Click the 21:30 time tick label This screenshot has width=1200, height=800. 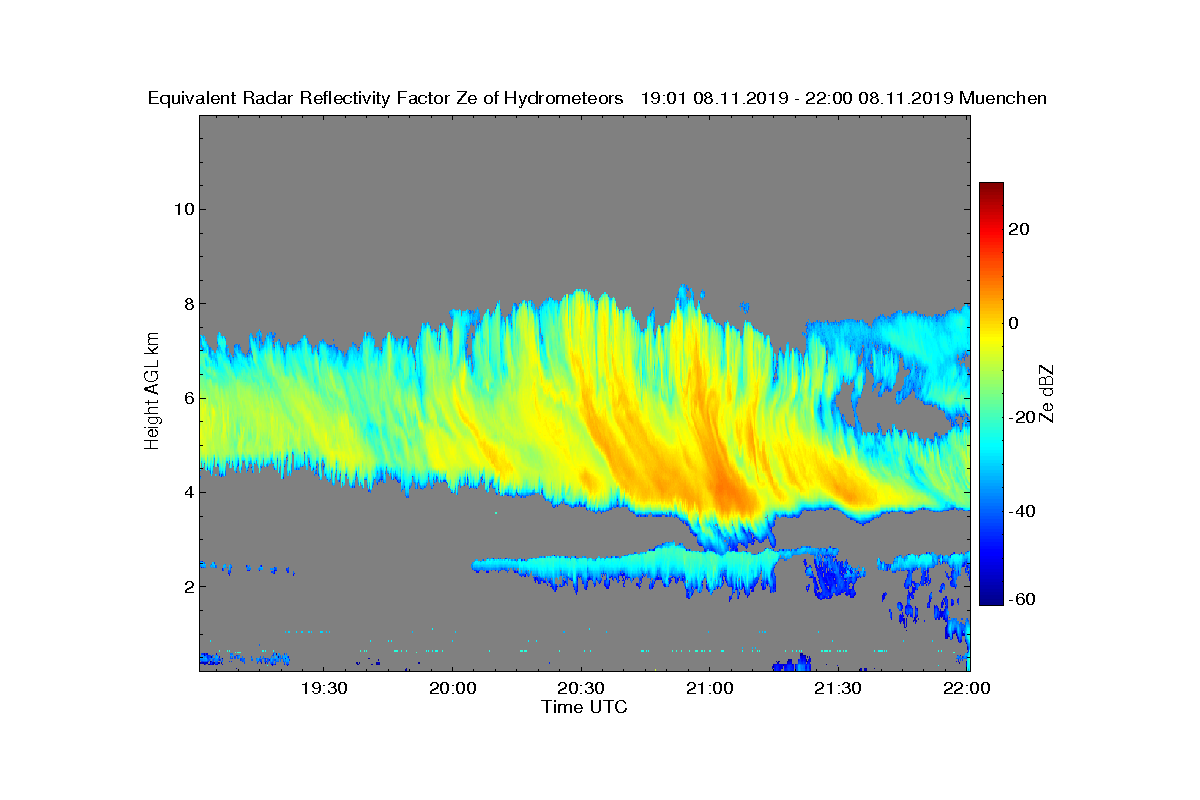[838, 688]
